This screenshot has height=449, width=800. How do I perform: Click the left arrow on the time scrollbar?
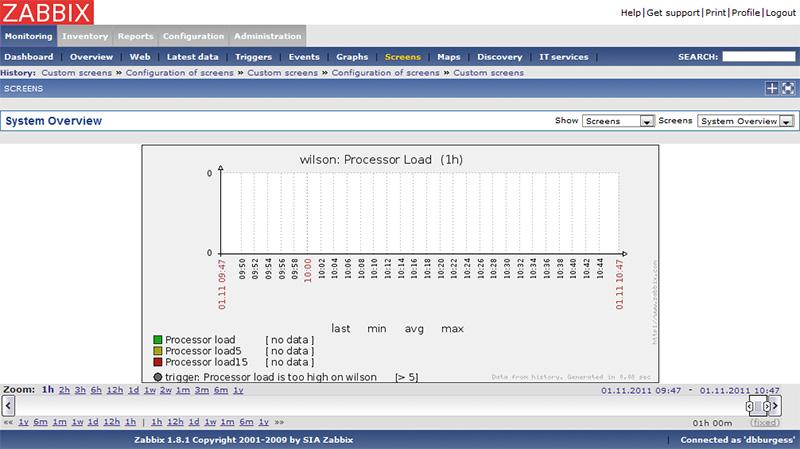8,406
